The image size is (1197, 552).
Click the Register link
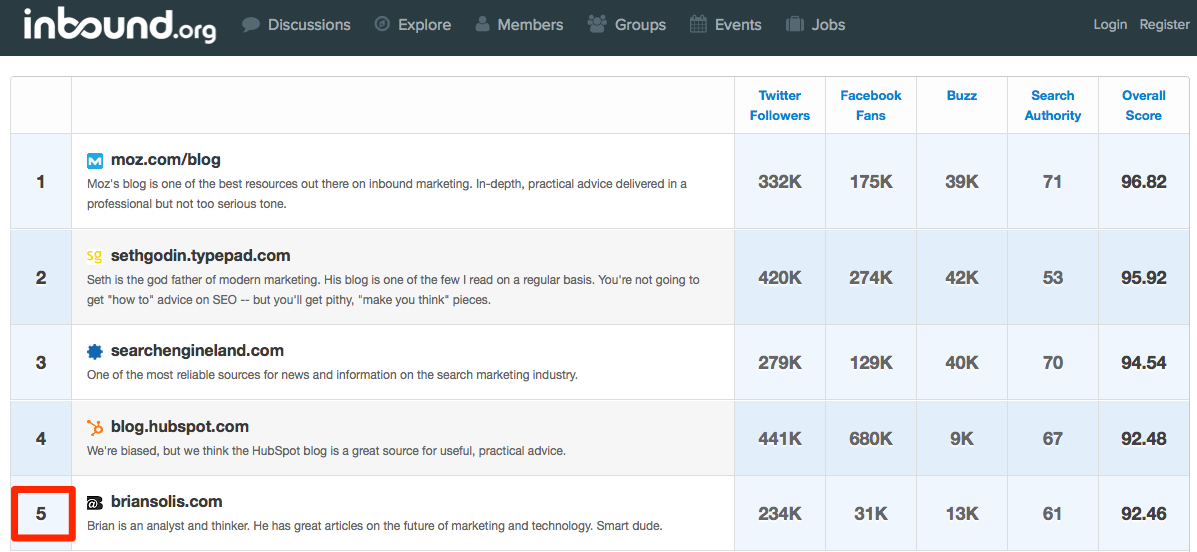click(x=1165, y=24)
